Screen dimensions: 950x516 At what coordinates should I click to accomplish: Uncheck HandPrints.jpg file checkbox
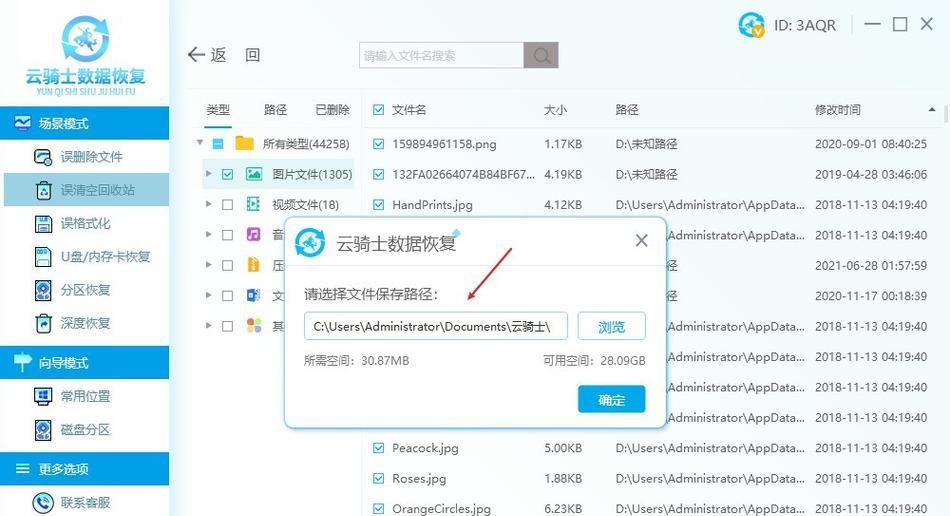[x=379, y=205]
